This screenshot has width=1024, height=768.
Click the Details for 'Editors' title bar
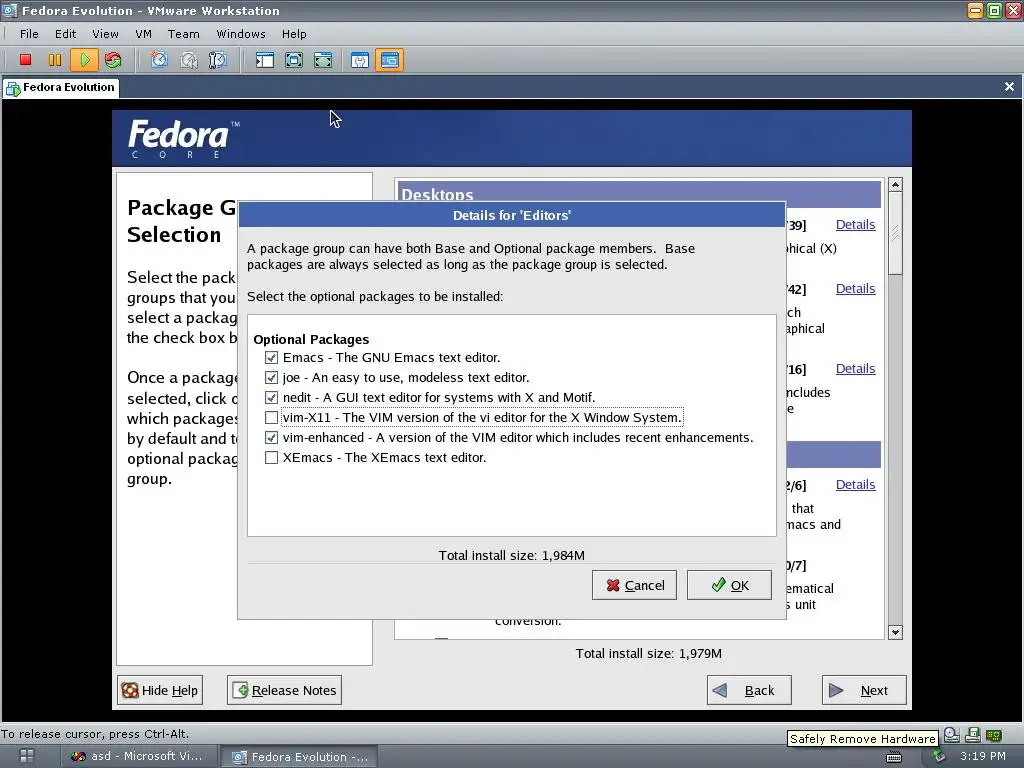(511, 216)
